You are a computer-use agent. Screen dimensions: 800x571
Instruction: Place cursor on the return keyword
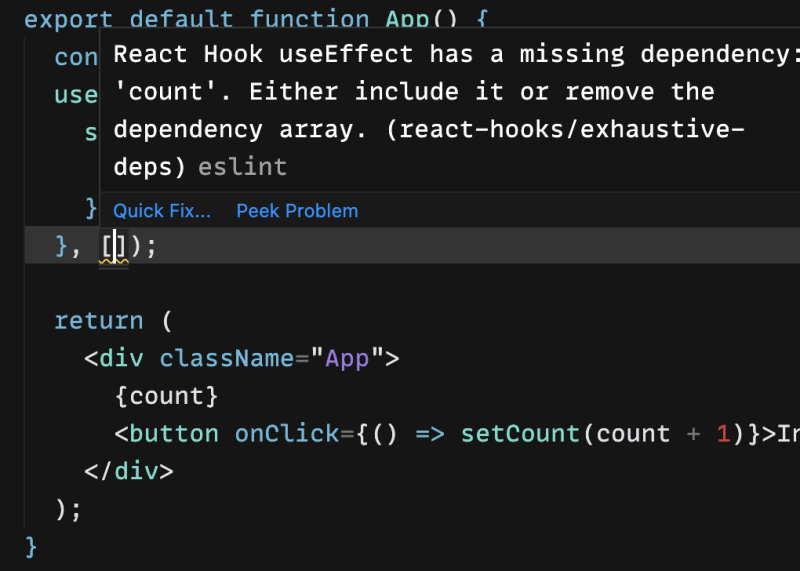tap(98, 321)
